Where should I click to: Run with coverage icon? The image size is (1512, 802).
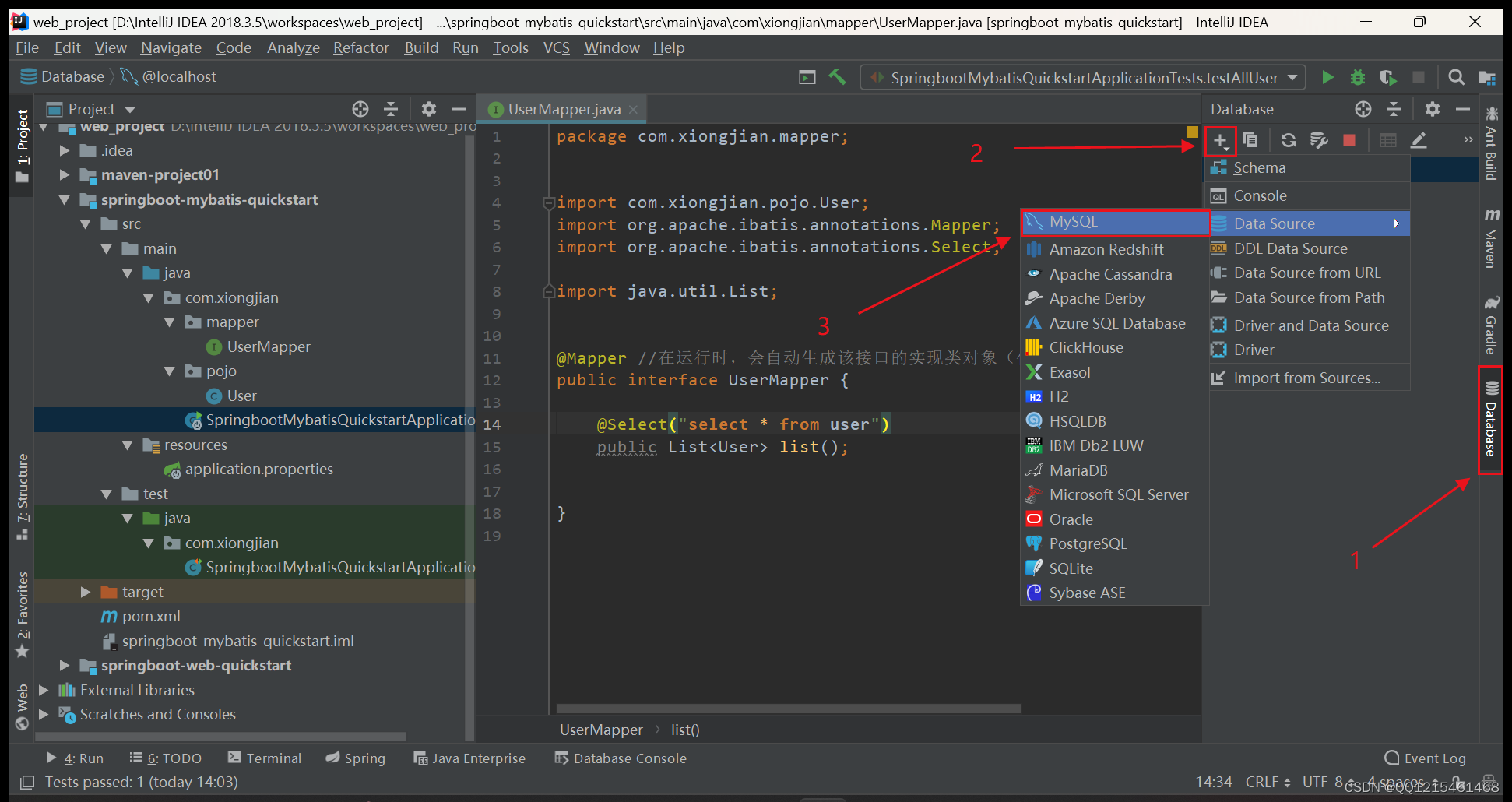(x=1387, y=77)
